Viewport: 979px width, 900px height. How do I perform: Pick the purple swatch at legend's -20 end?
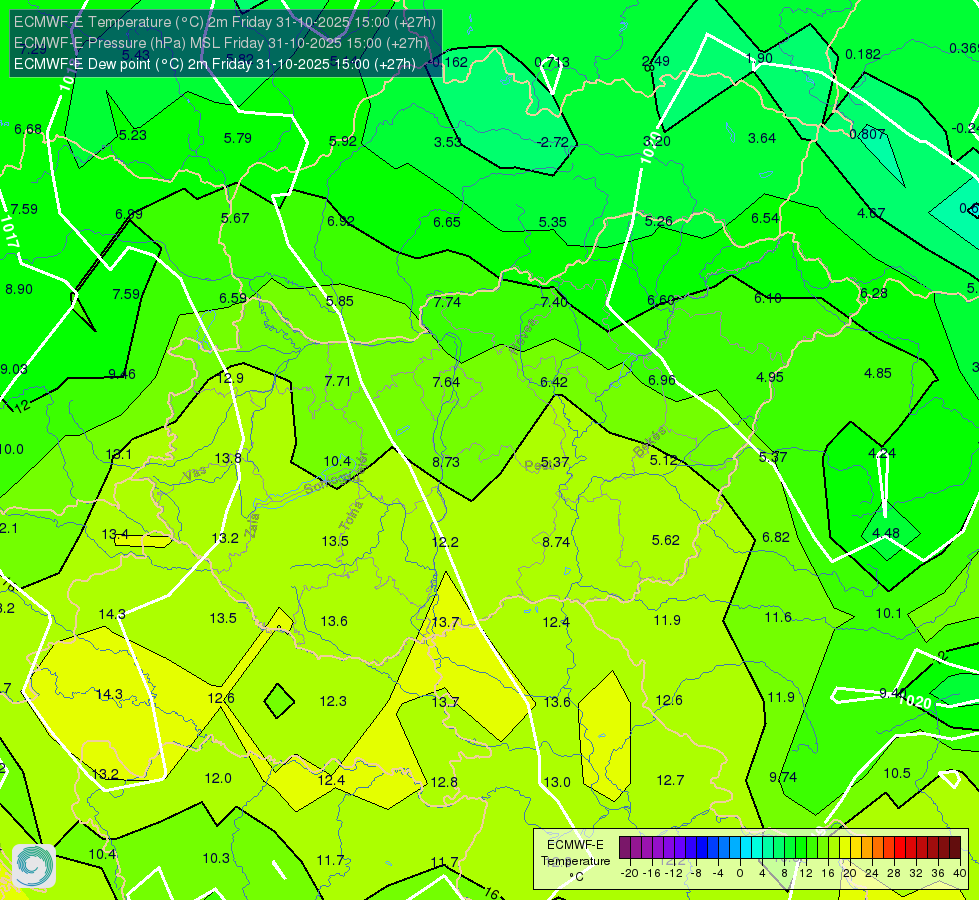[624, 848]
